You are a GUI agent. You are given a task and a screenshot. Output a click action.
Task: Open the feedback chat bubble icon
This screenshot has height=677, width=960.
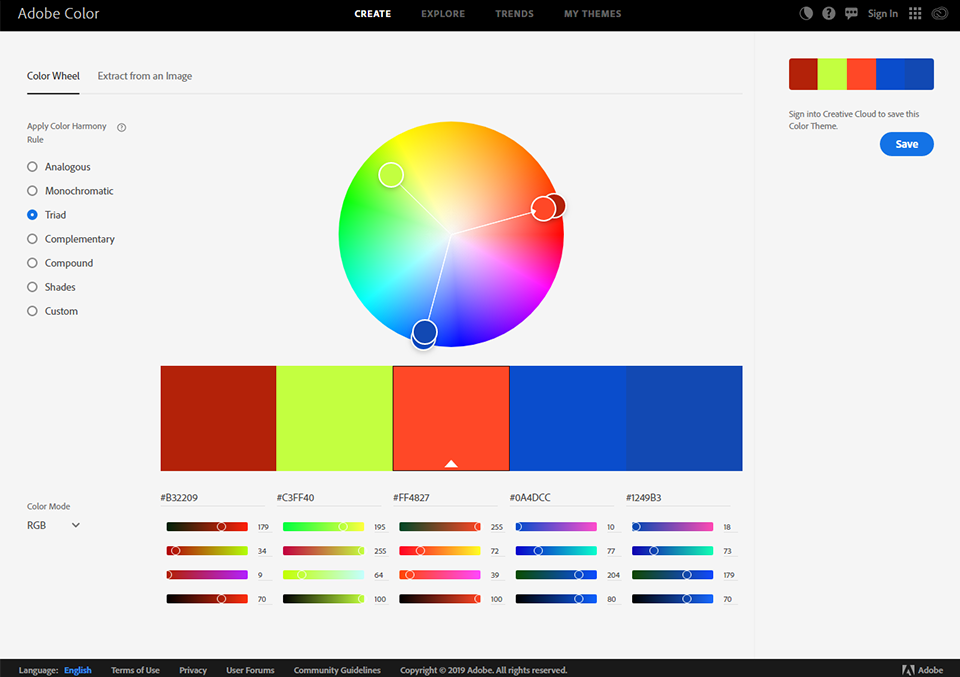coord(851,13)
